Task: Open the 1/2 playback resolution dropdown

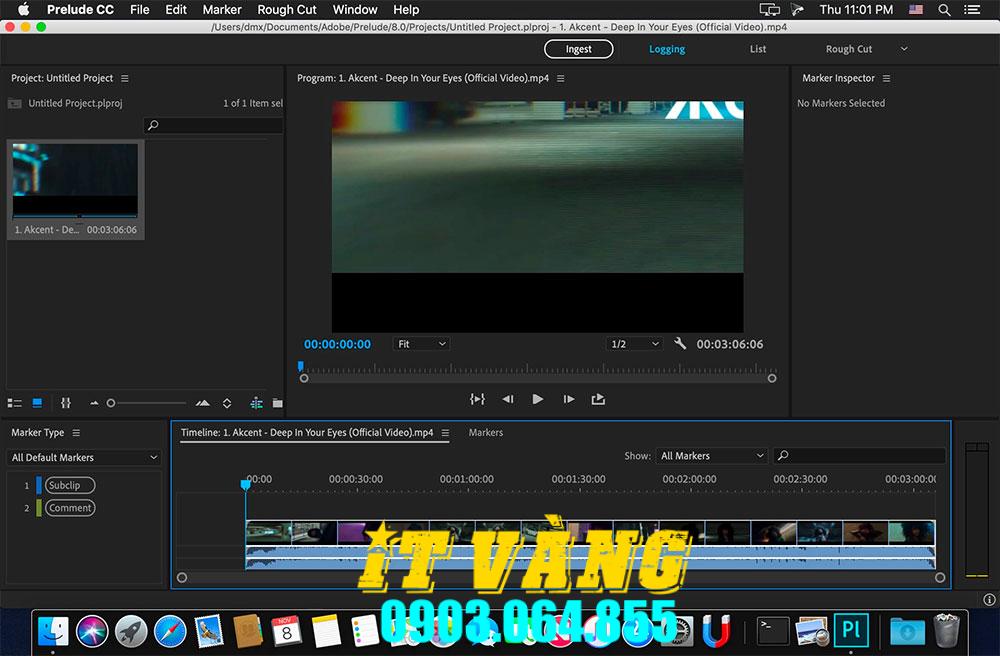Action: tap(634, 343)
